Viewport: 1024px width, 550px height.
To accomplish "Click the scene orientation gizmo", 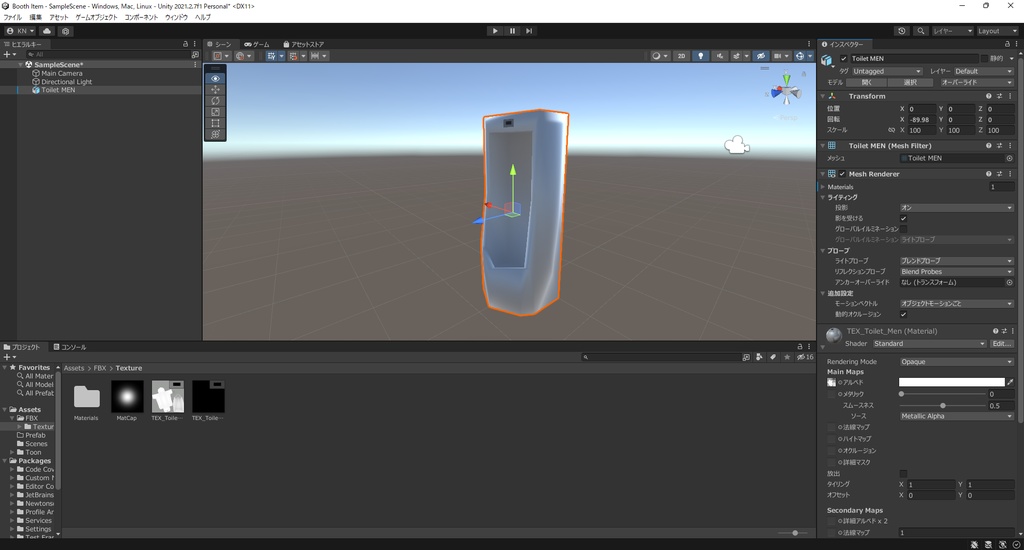I will (x=786, y=92).
